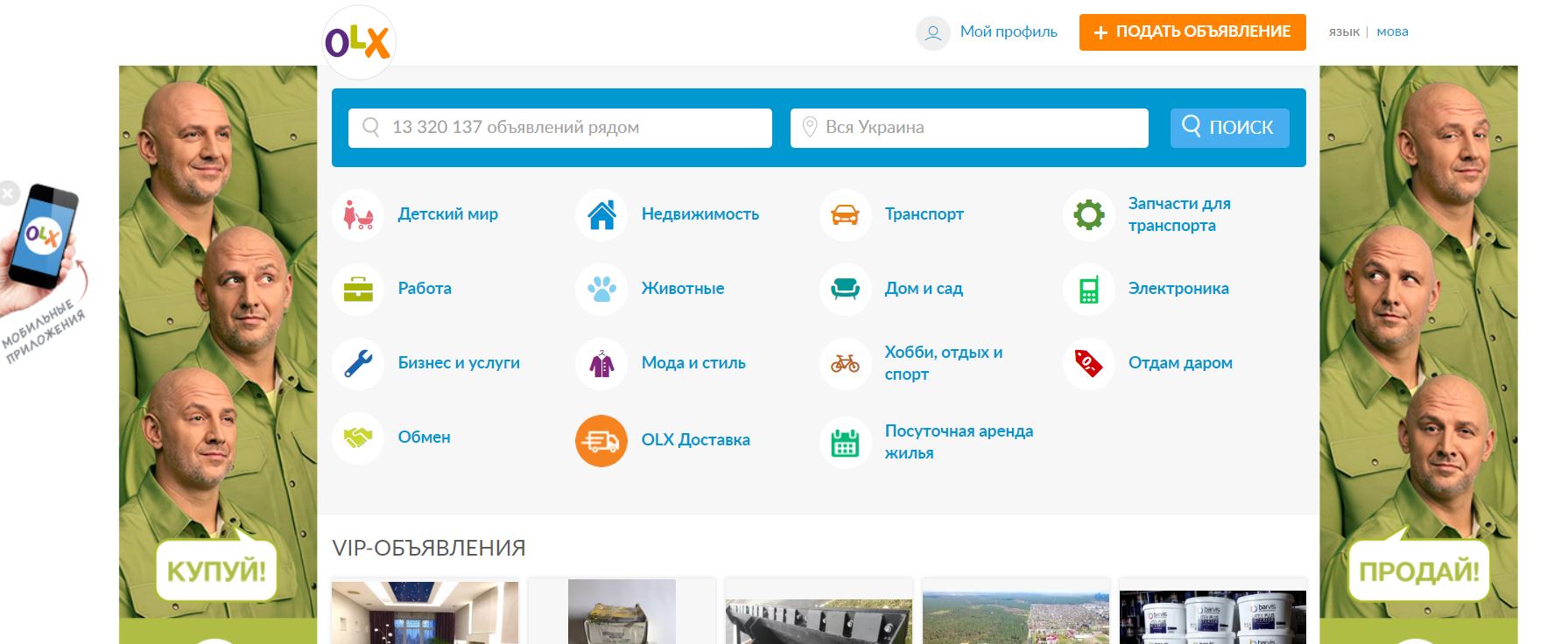Switch language to язык

tap(1344, 31)
